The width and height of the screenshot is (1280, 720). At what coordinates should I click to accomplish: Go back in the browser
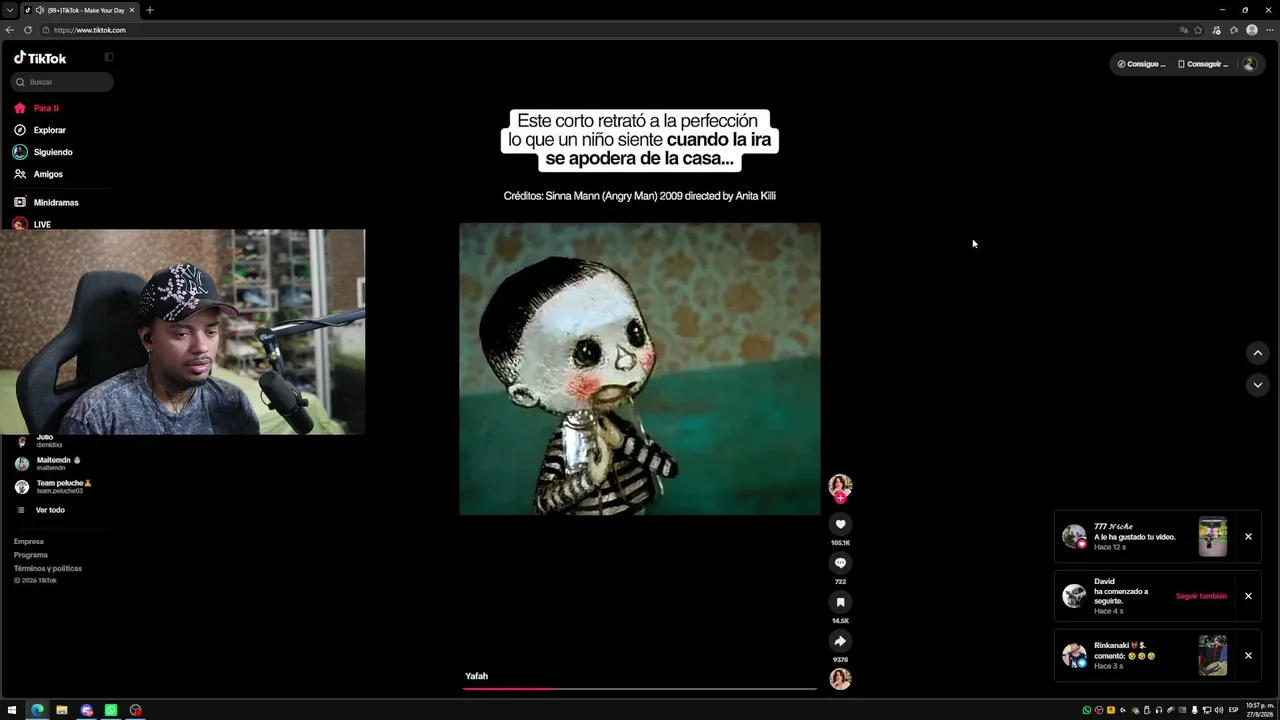[x=10, y=30]
